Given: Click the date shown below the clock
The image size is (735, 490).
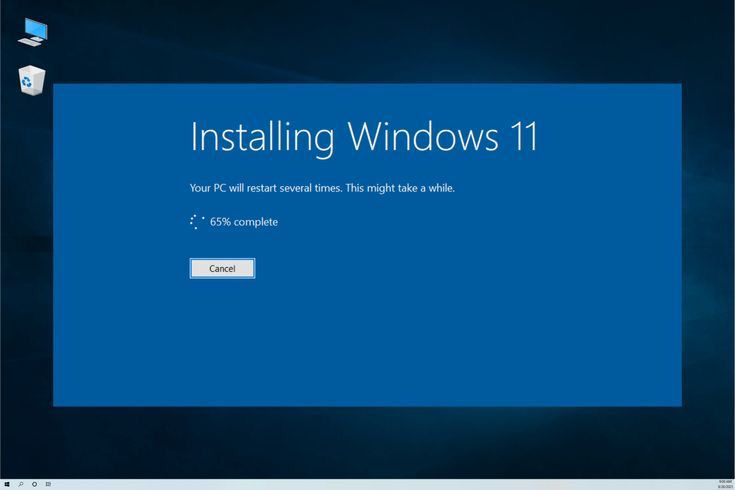Looking at the screenshot, I should point(724,487).
